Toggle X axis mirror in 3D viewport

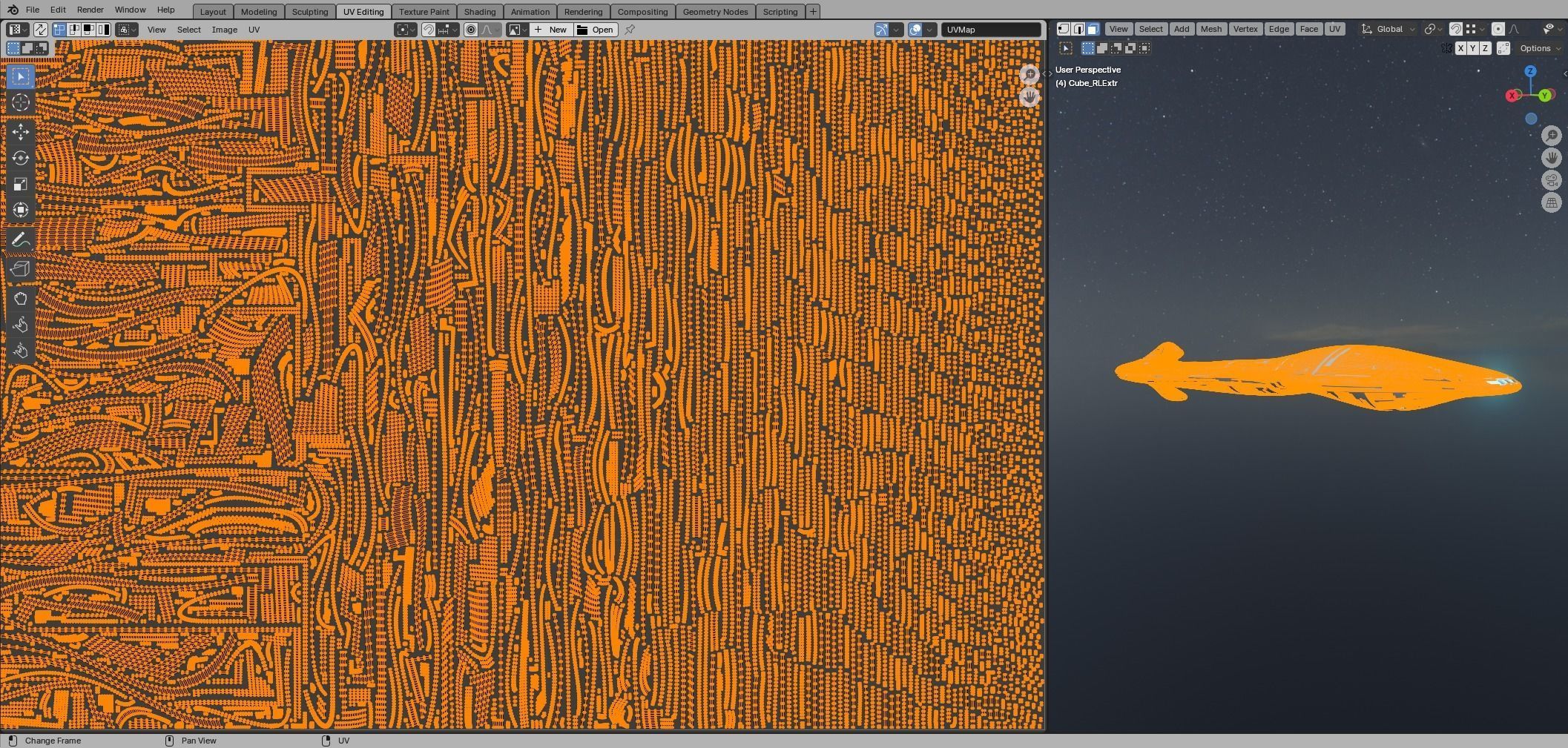pos(1460,48)
